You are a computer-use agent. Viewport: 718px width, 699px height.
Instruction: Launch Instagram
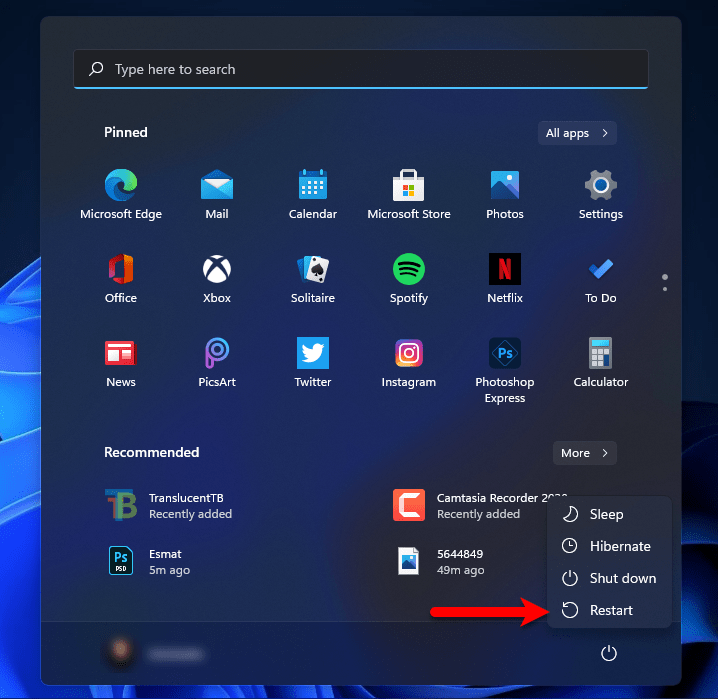click(x=408, y=363)
